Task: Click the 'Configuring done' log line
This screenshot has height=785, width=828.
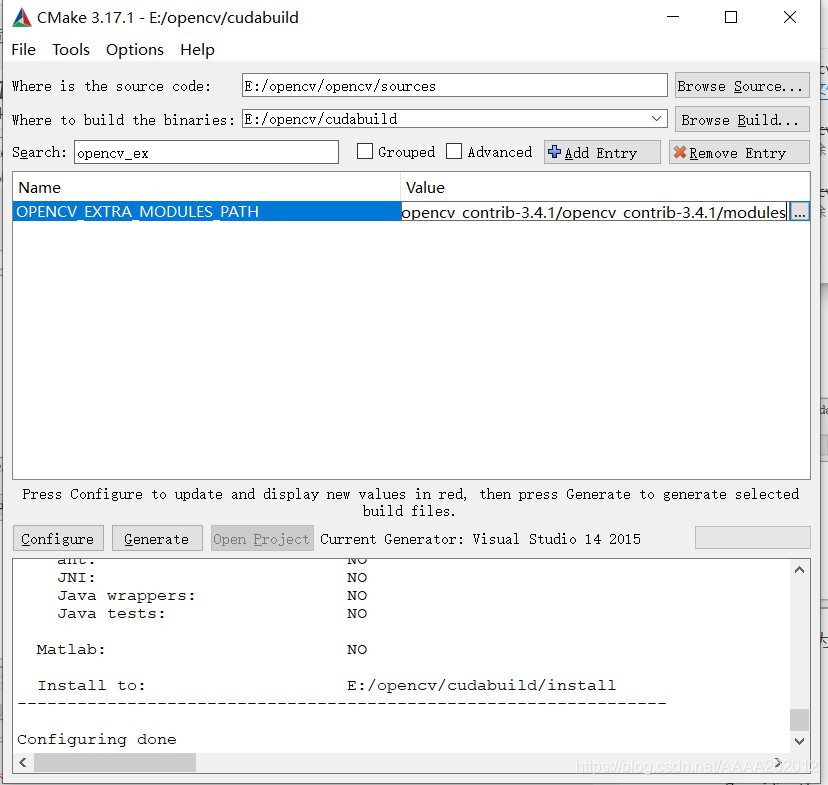Action: coord(97,739)
